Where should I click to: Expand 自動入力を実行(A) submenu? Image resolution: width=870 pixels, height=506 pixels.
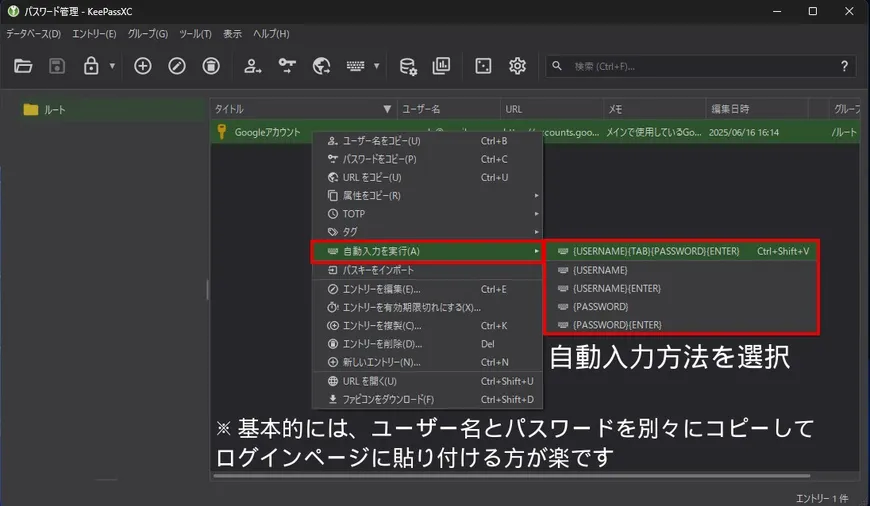pyautogui.click(x=427, y=251)
